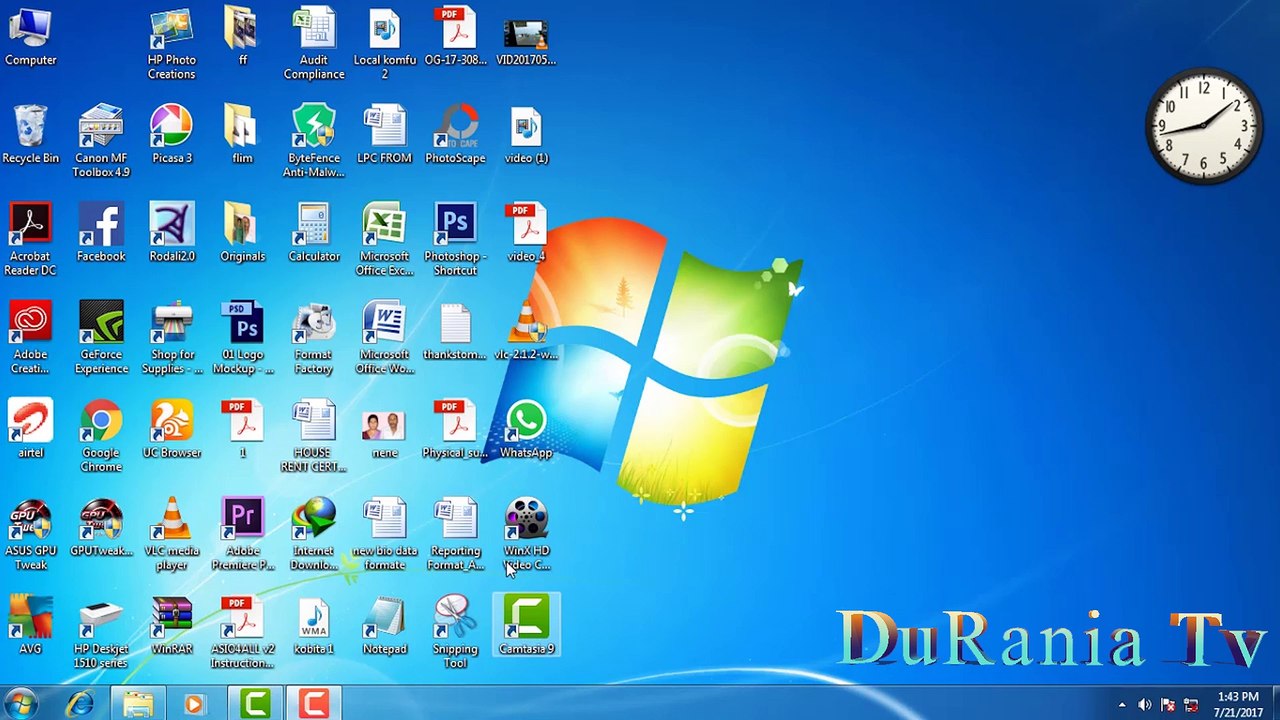This screenshot has width=1280, height=720.
Task: Select Canon MF Toolbox 4.9 icon
Action: click(x=101, y=142)
